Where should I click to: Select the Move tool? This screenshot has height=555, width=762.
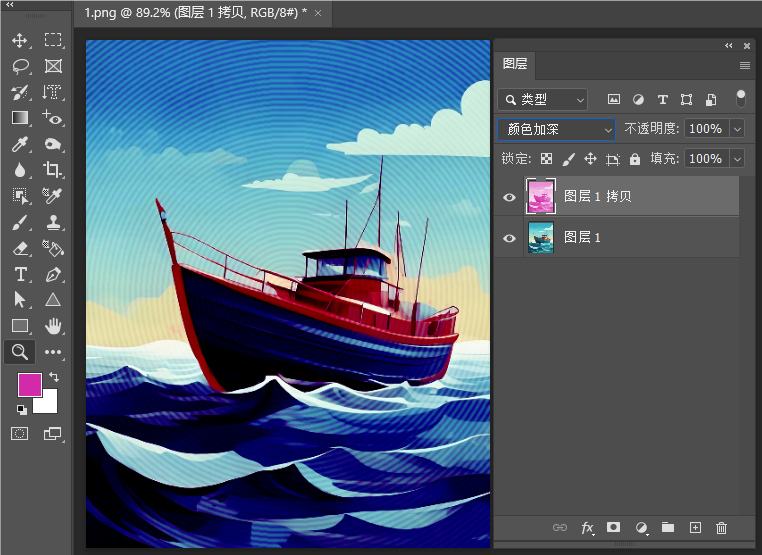pyautogui.click(x=19, y=40)
